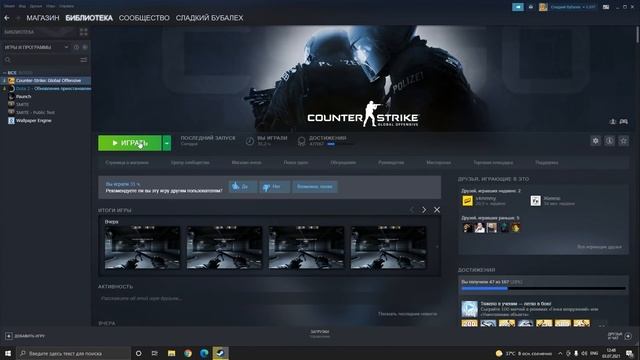Click the notifications icon in title bar
This screenshot has width=640, height=360.
point(531,7)
